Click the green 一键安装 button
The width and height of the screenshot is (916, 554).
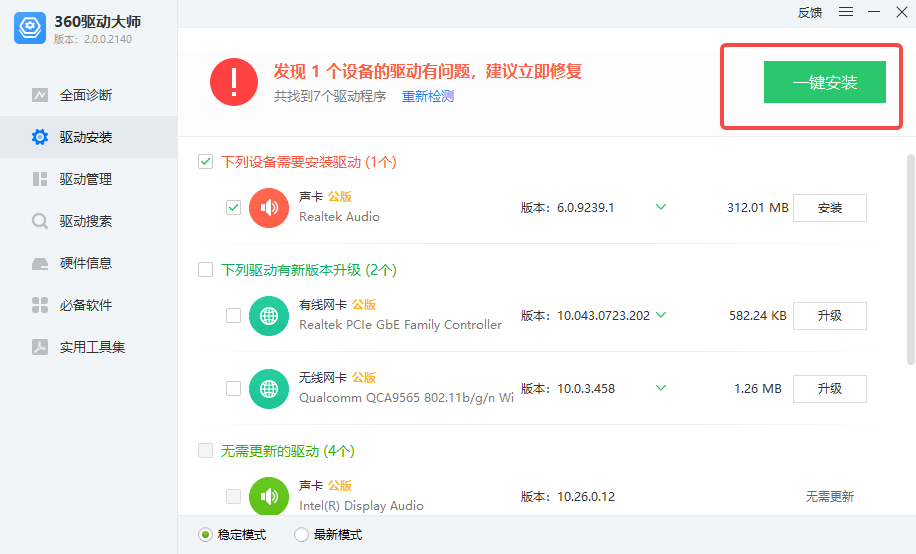click(825, 82)
